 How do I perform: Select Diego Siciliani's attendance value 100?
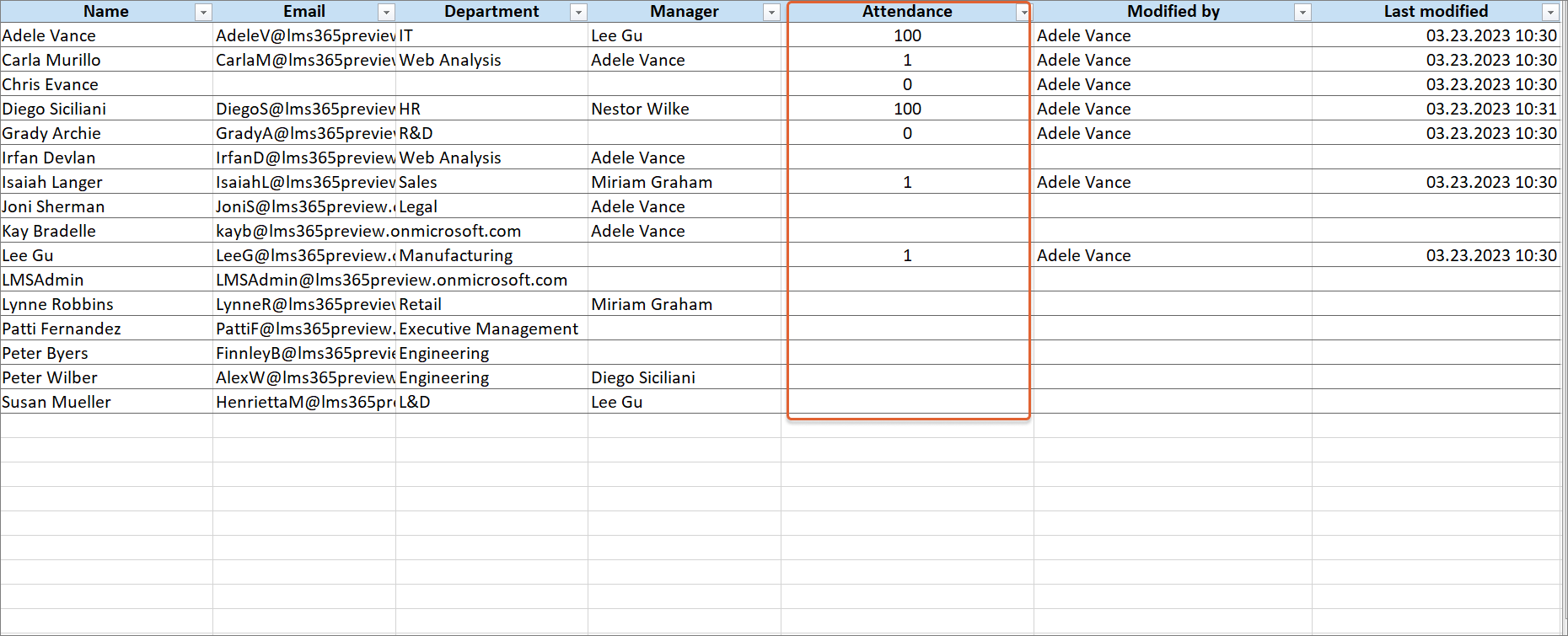click(907, 109)
